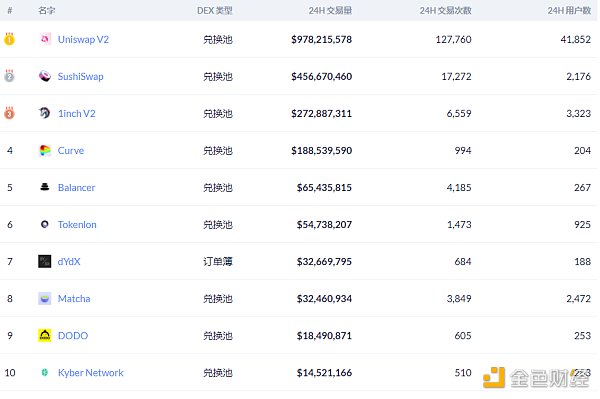
Task: Click the 1inch V2 unicorn icon
Action: click(x=45, y=113)
